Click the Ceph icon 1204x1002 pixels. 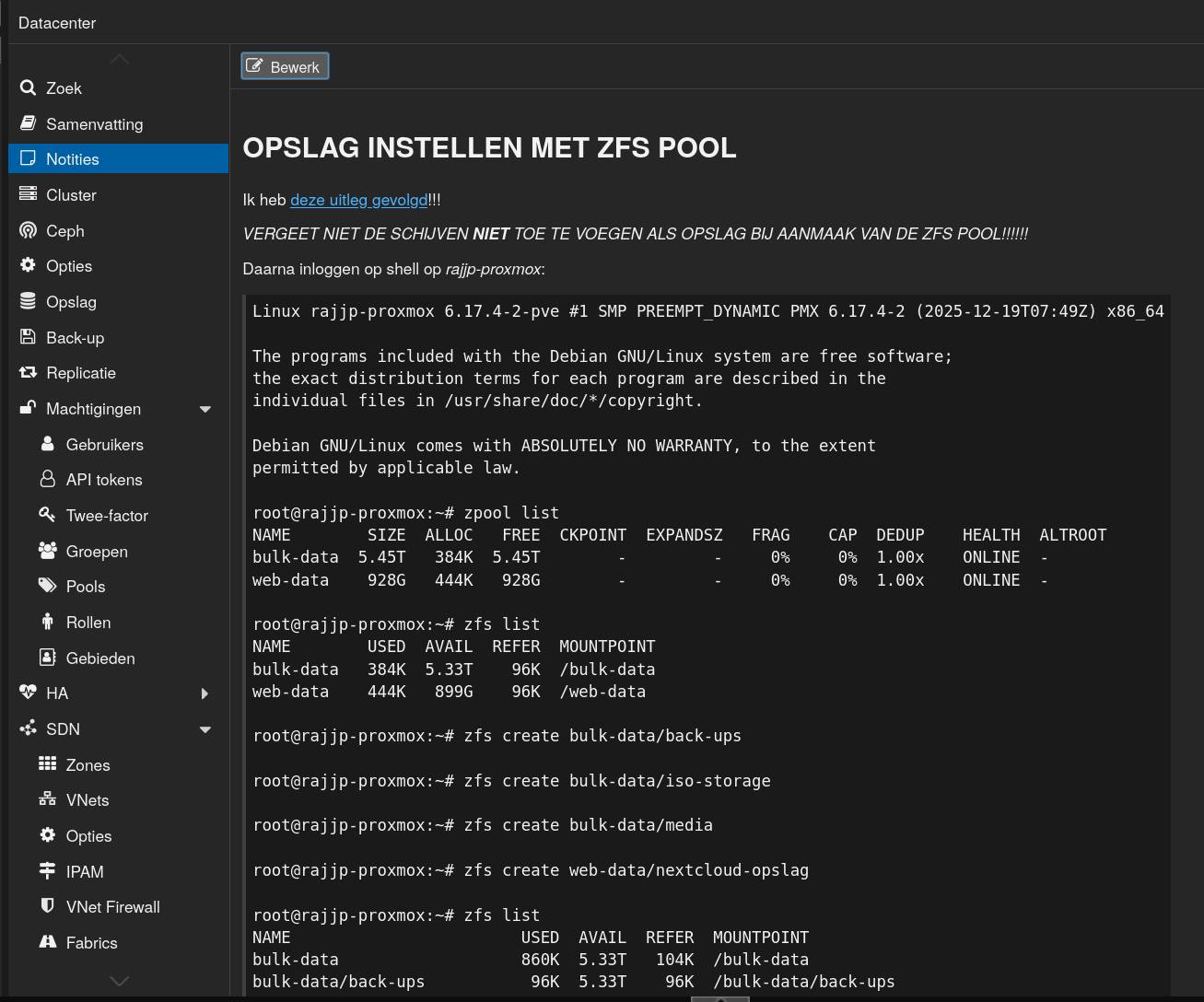tap(28, 230)
